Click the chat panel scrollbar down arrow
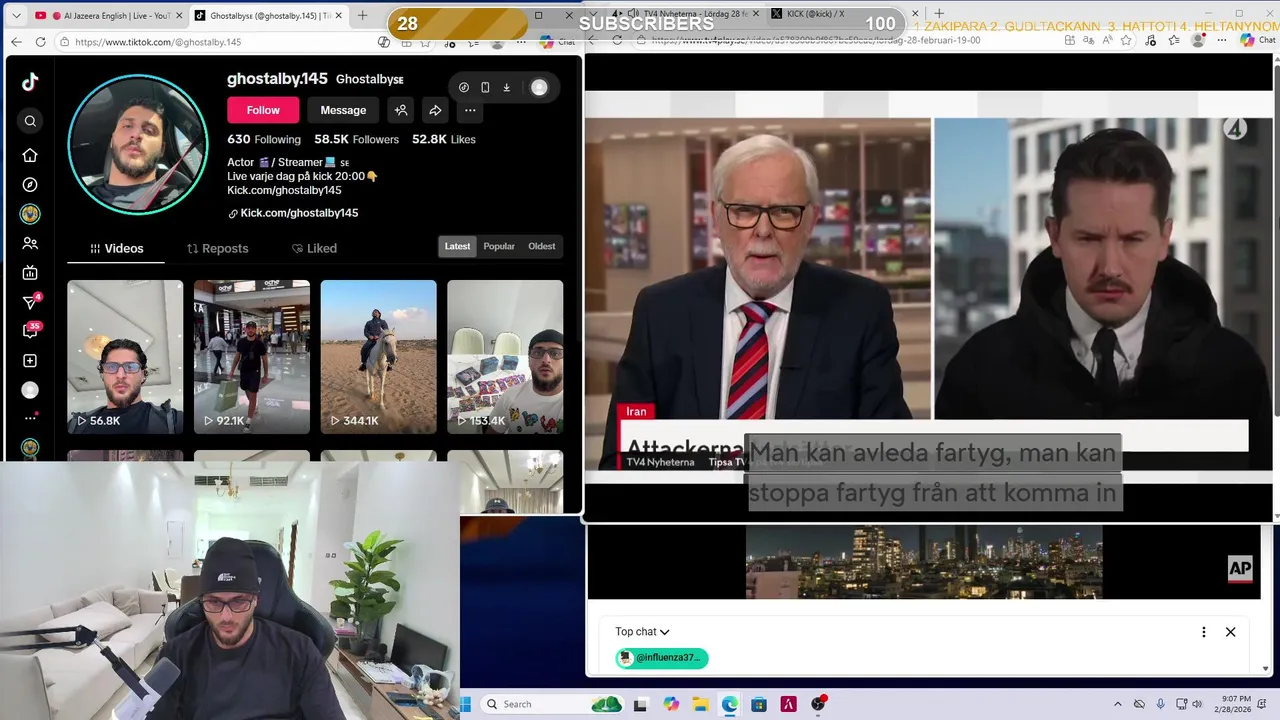 click(1266, 668)
